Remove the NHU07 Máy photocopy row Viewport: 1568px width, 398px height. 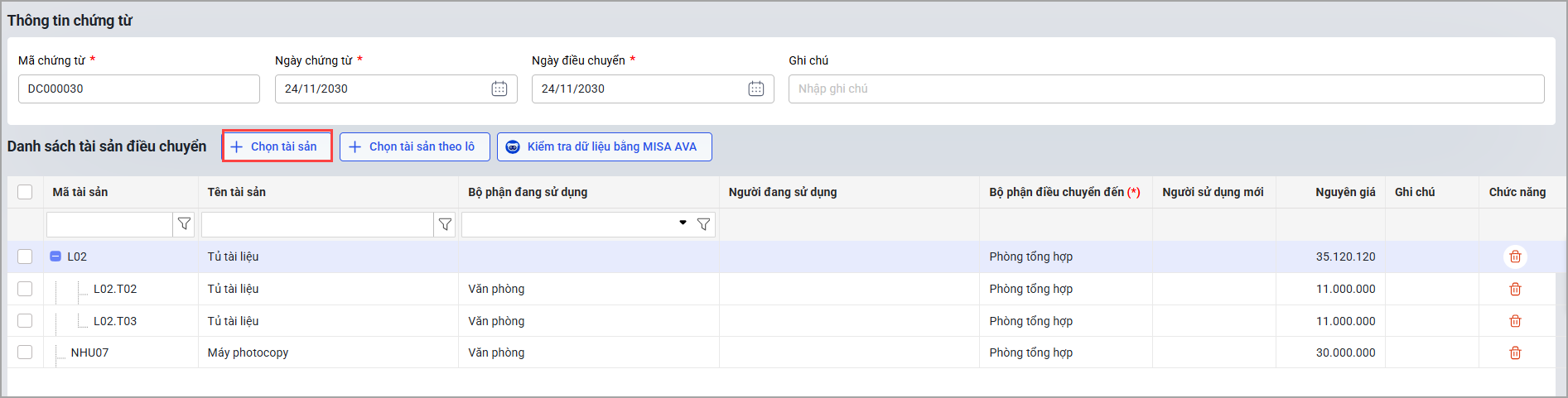click(1515, 352)
